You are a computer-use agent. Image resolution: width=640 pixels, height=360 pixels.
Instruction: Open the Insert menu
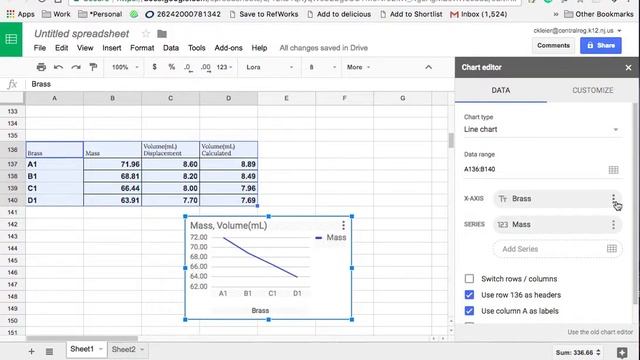point(111,48)
